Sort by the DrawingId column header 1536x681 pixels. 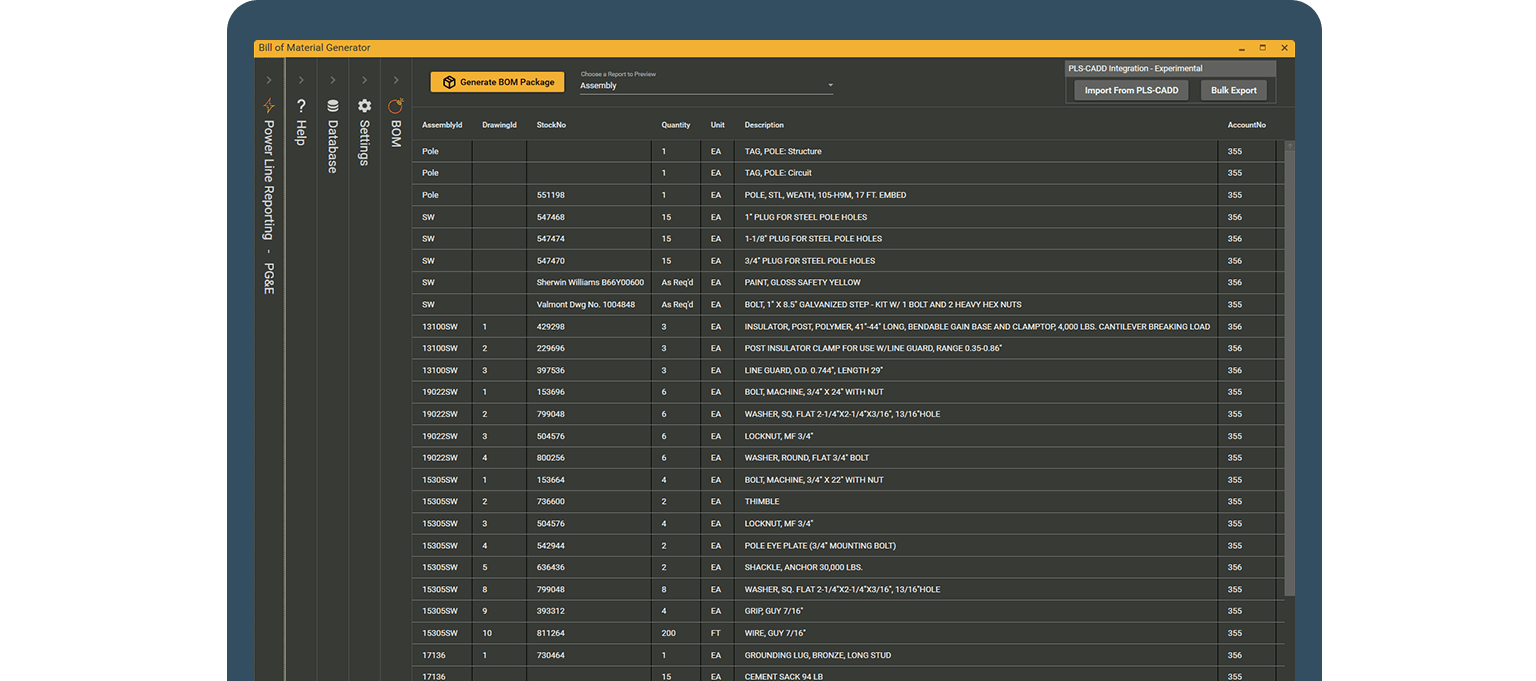(499, 125)
